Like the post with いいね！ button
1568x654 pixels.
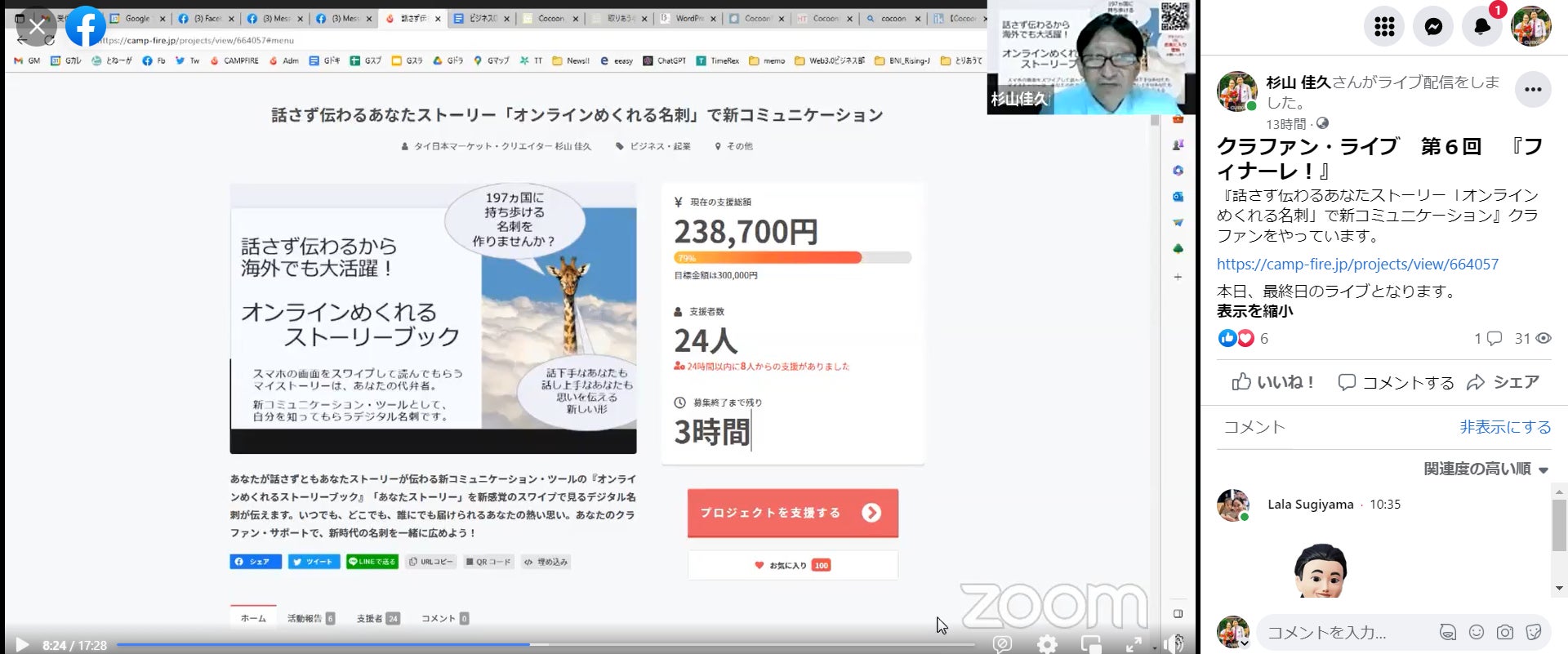(1272, 382)
